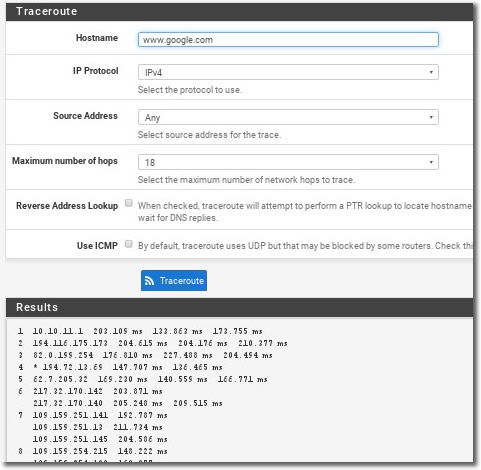Click the RSS icon on Traceroute button
Screen dimensions: 481x470
click(x=149, y=281)
